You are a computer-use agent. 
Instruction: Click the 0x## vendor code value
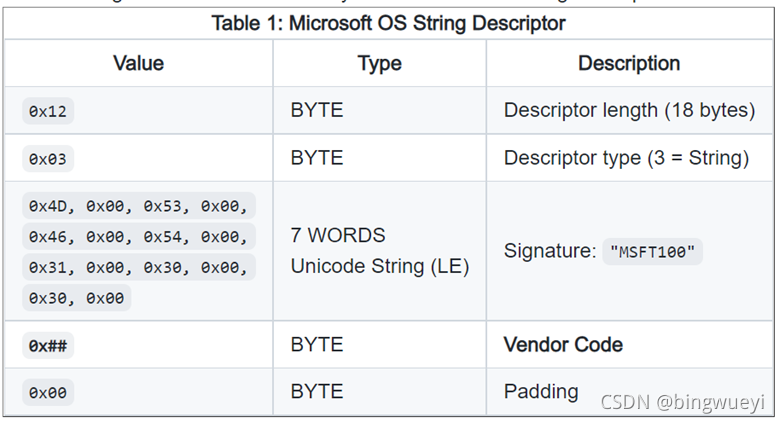(x=47, y=345)
